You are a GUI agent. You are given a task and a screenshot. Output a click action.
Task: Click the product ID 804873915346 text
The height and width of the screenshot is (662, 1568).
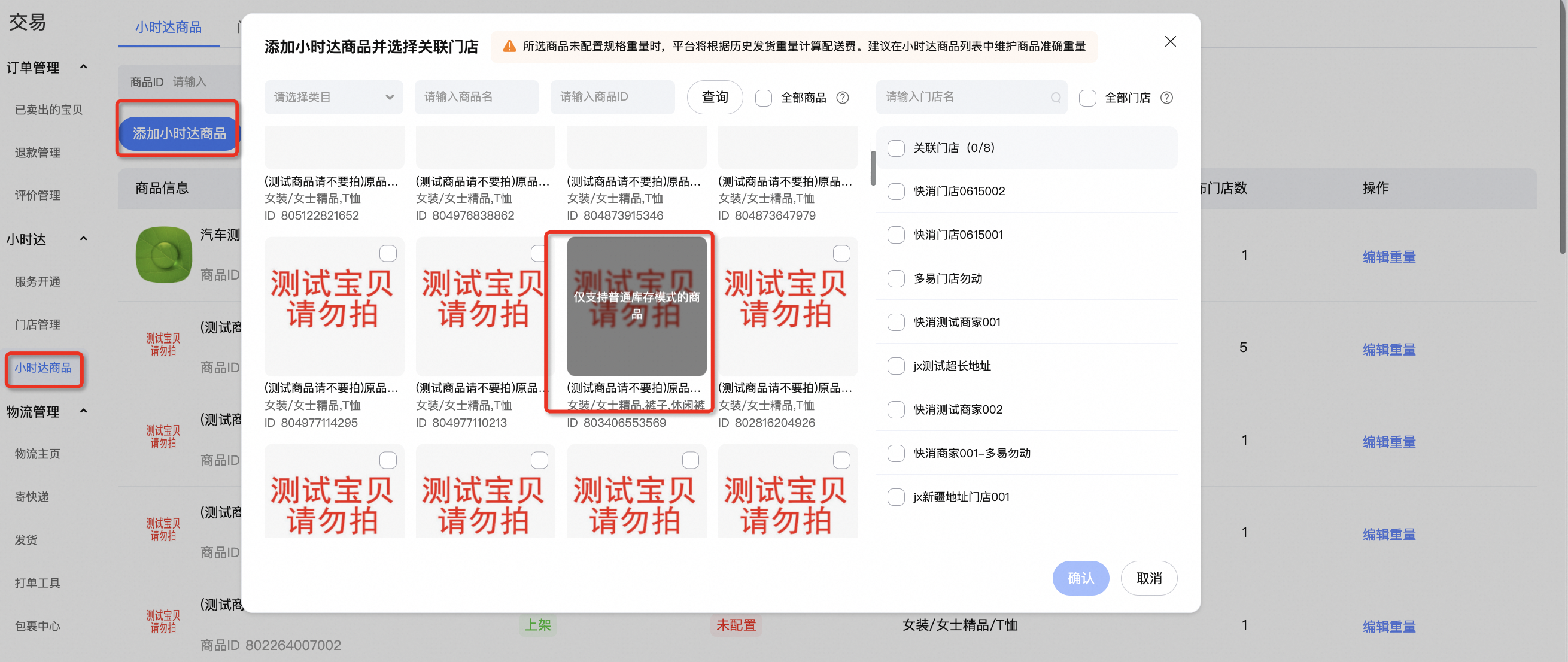click(x=615, y=215)
